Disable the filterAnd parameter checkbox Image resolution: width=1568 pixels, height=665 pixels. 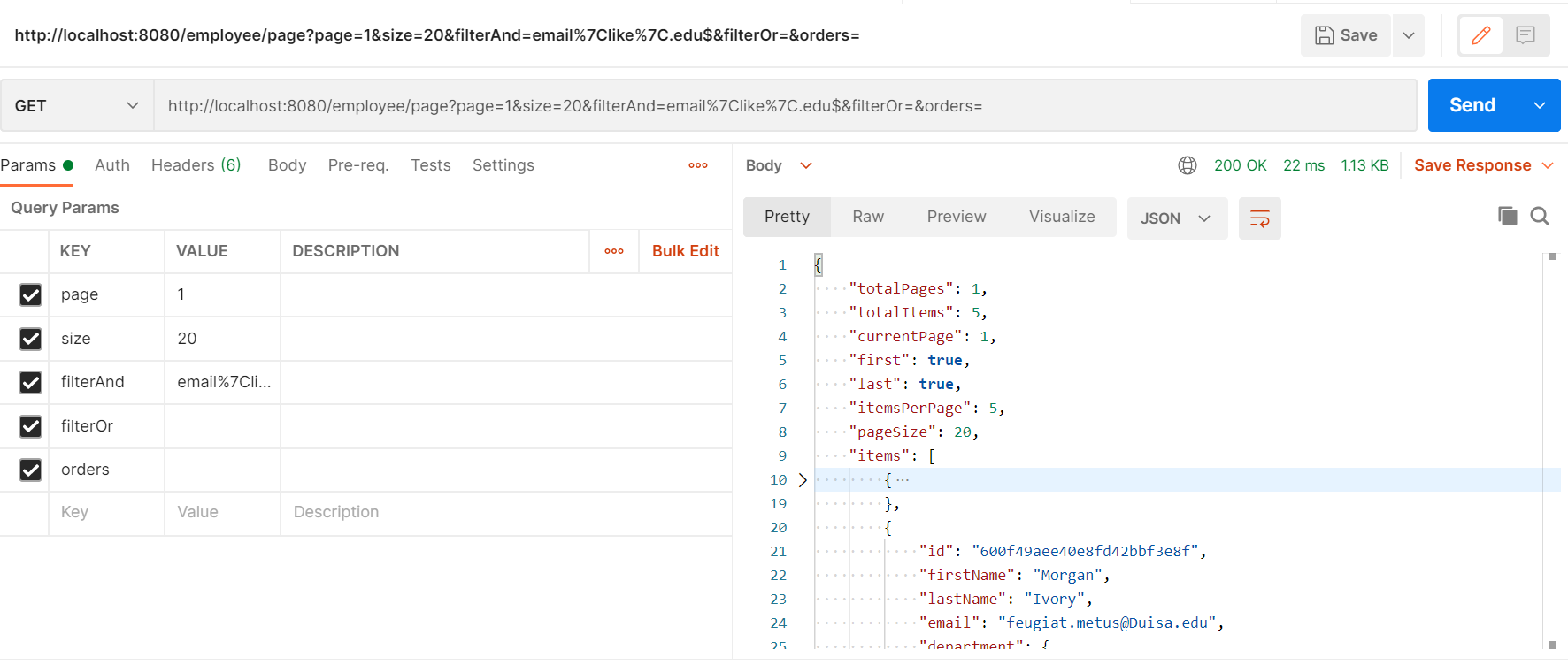(31, 382)
